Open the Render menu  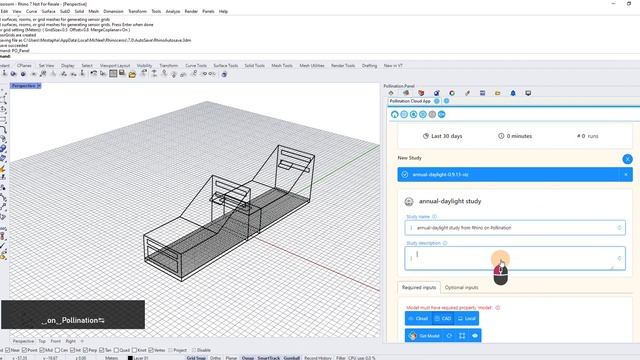(x=191, y=11)
